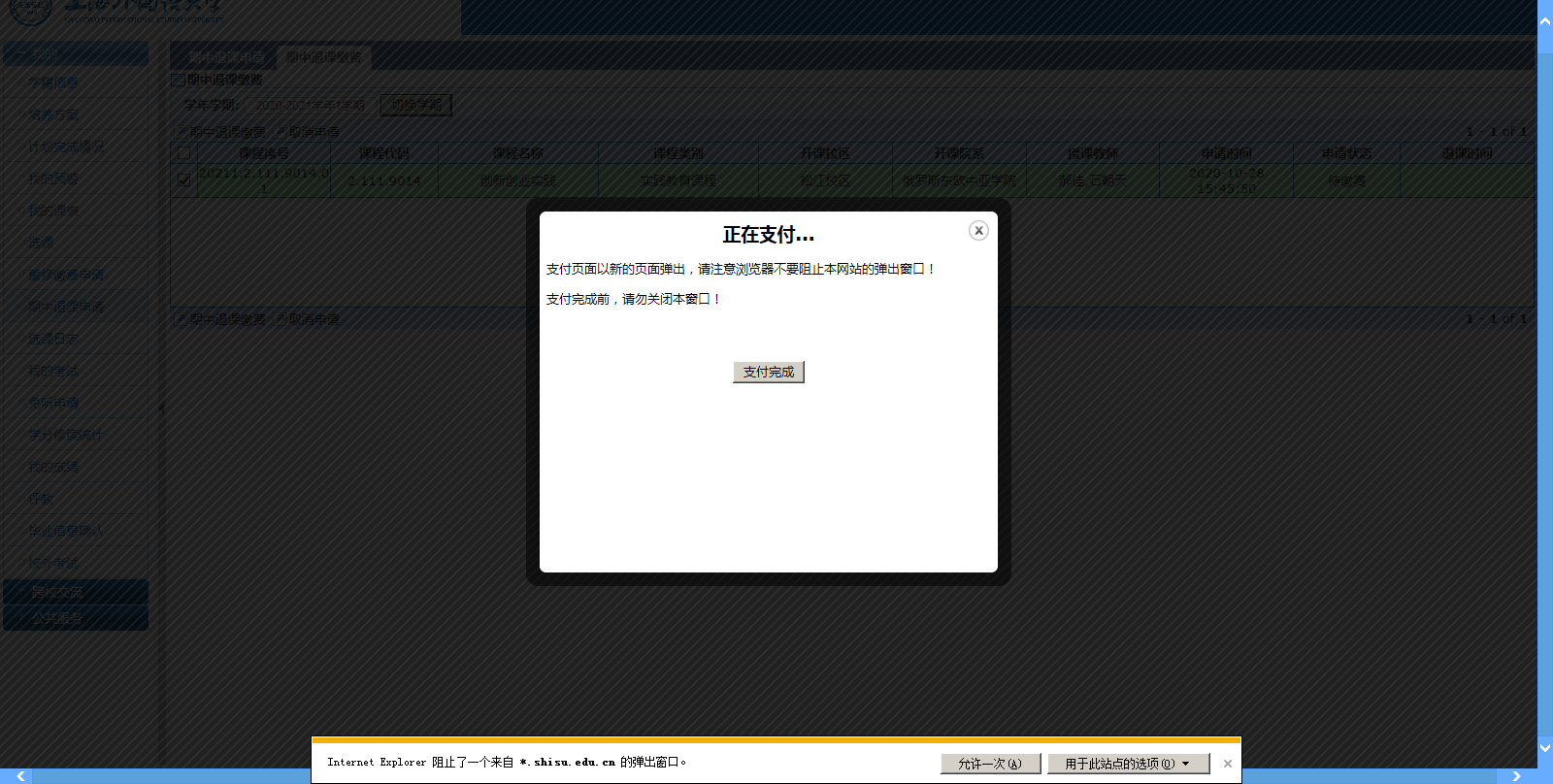Screen dimensions: 1553x784
Task: Dismiss the Internet Explorer popup notification bar
Action: [x=1228, y=764]
